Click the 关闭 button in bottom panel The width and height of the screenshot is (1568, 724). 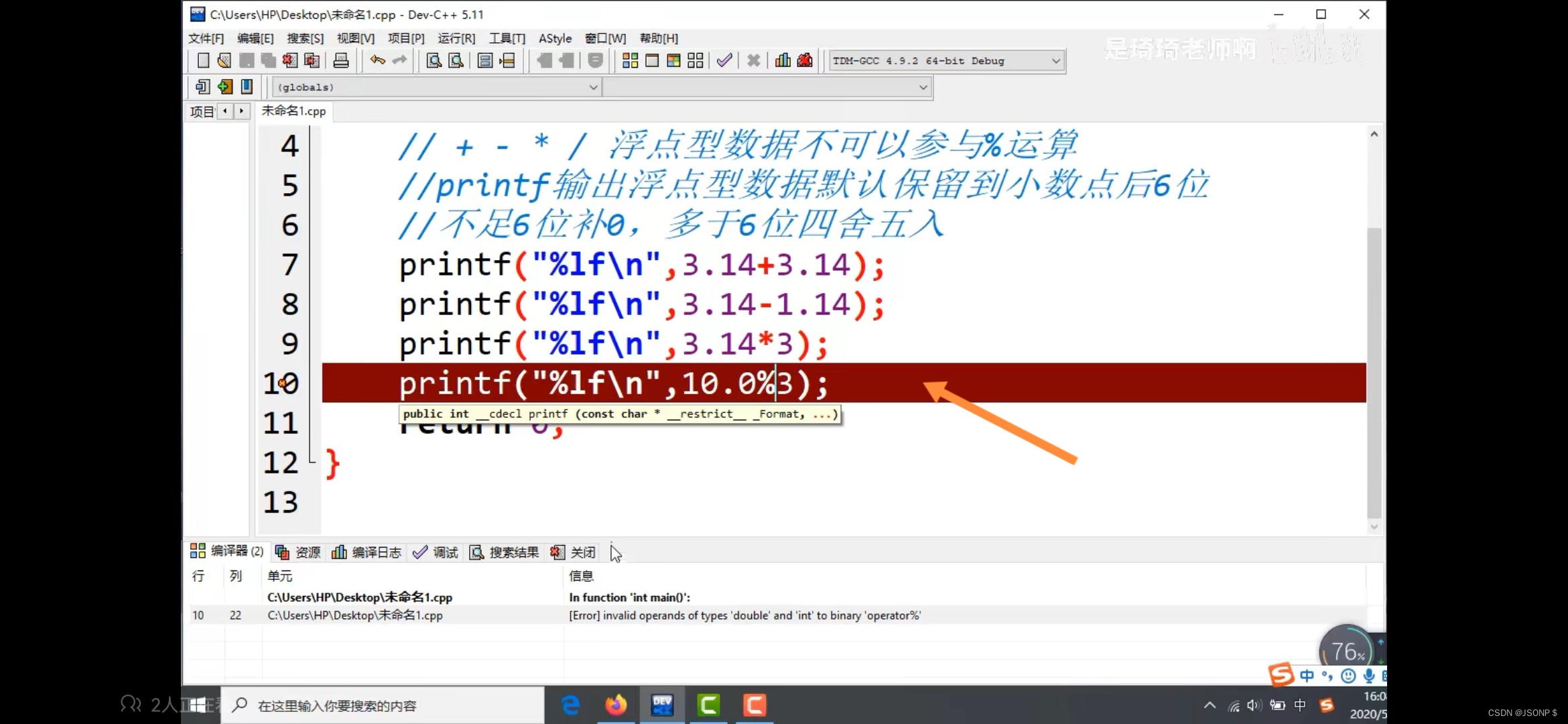tap(574, 552)
